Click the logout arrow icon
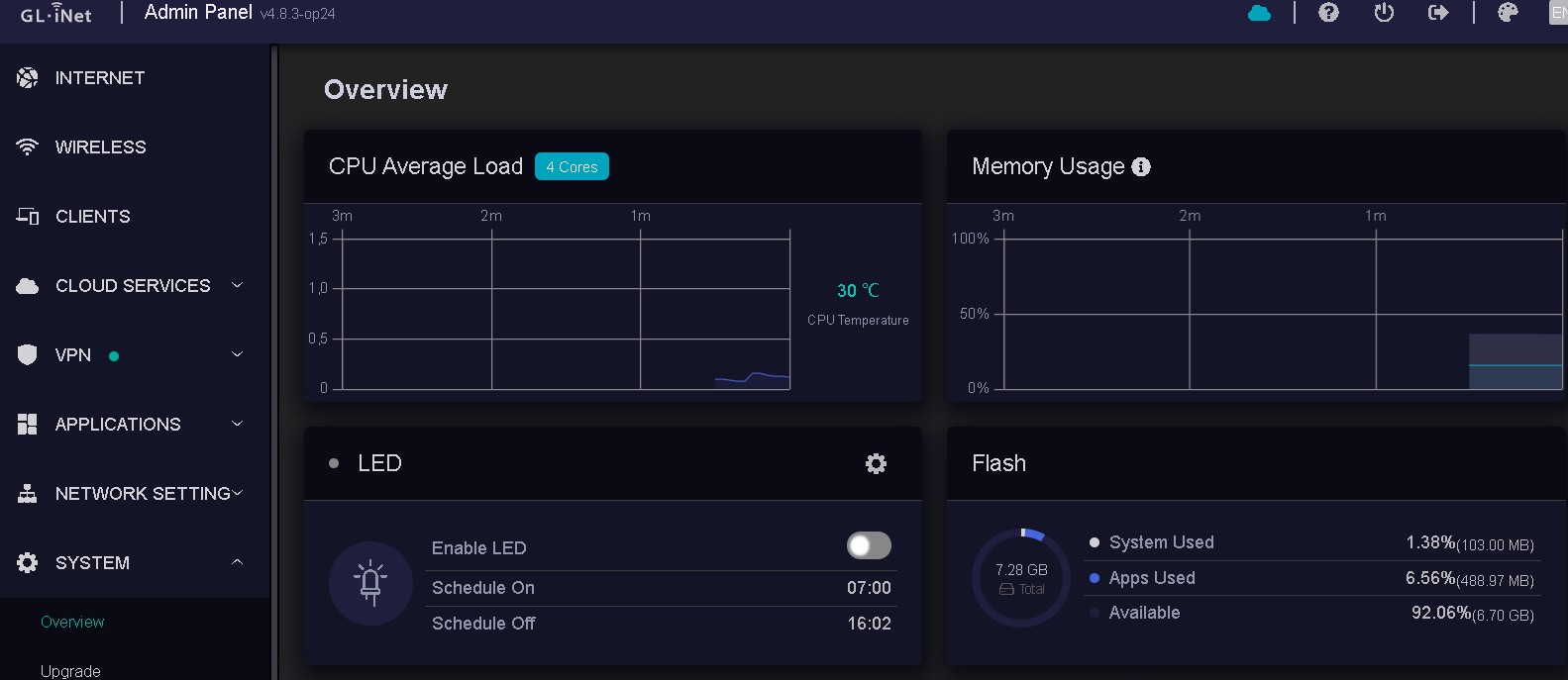 [1438, 13]
